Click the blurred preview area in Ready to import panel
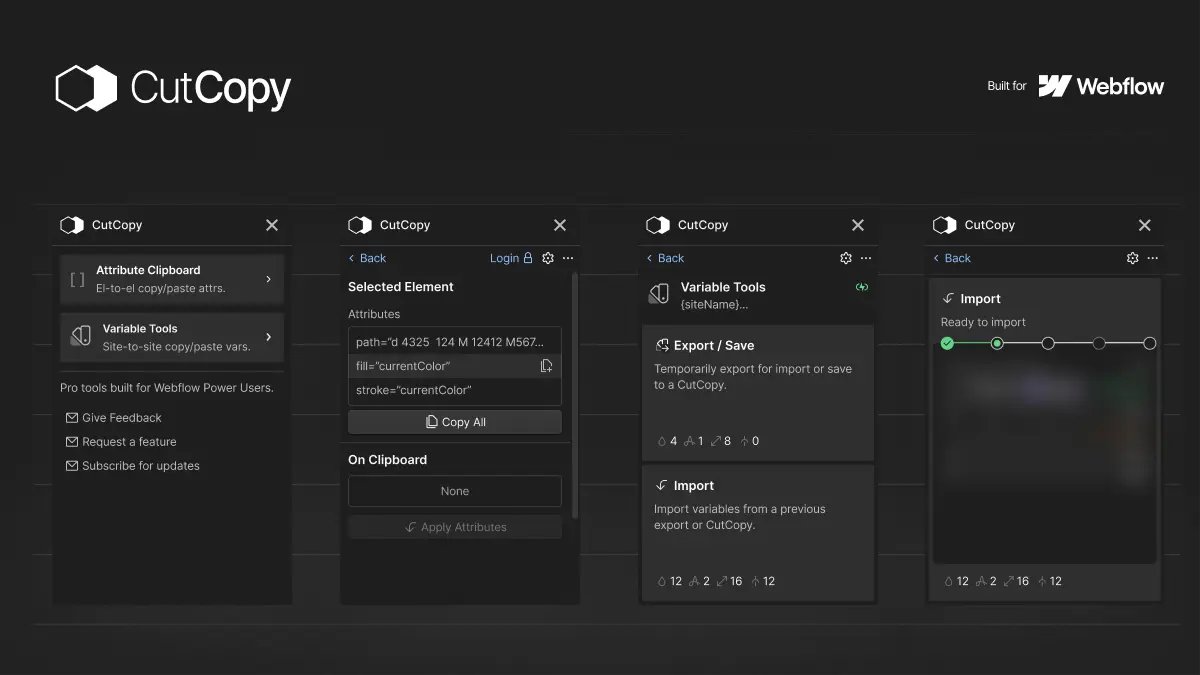Viewport: 1200px width, 675px height. [1045, 455]
